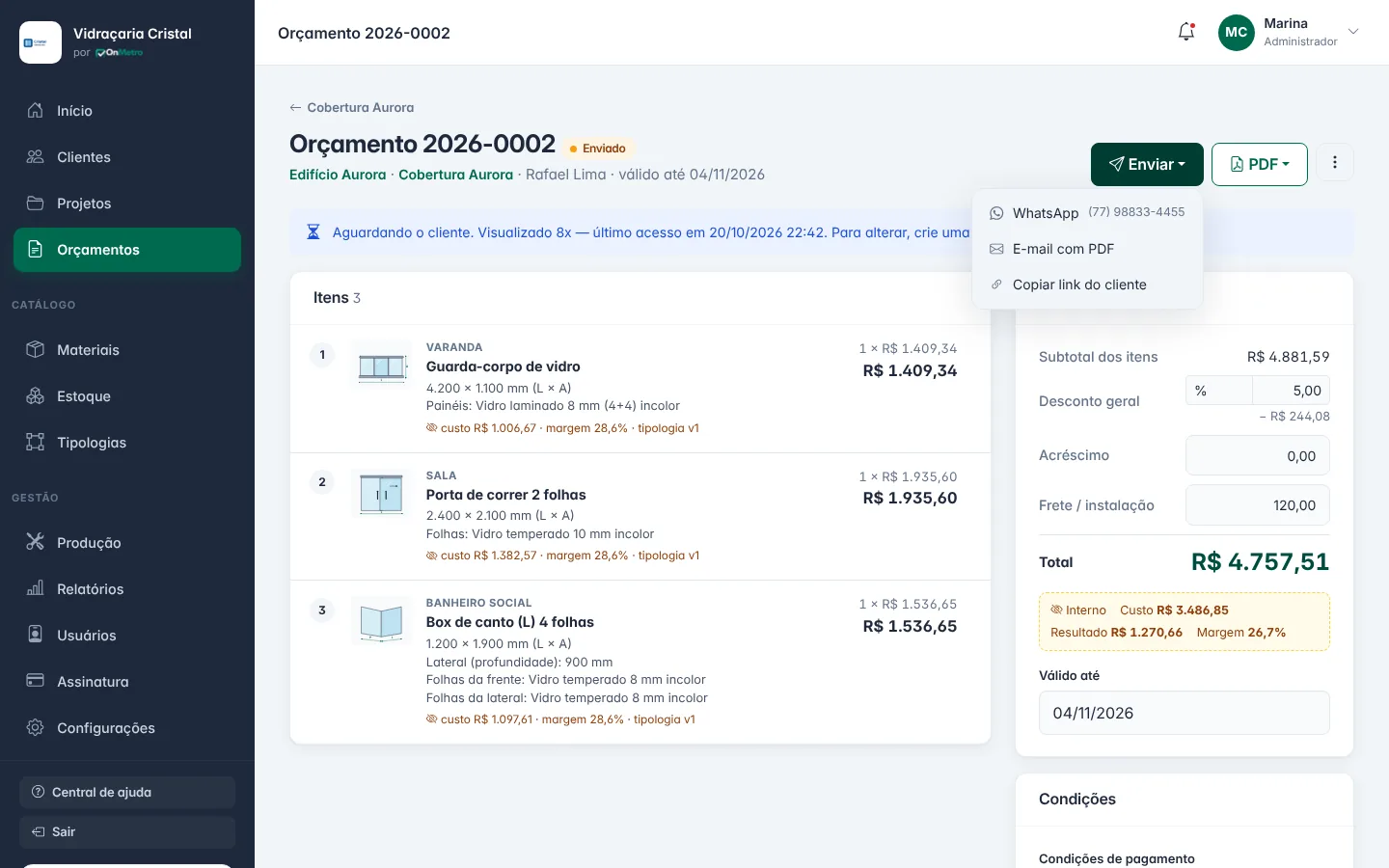Open the notifications bell

(1186, 32)
